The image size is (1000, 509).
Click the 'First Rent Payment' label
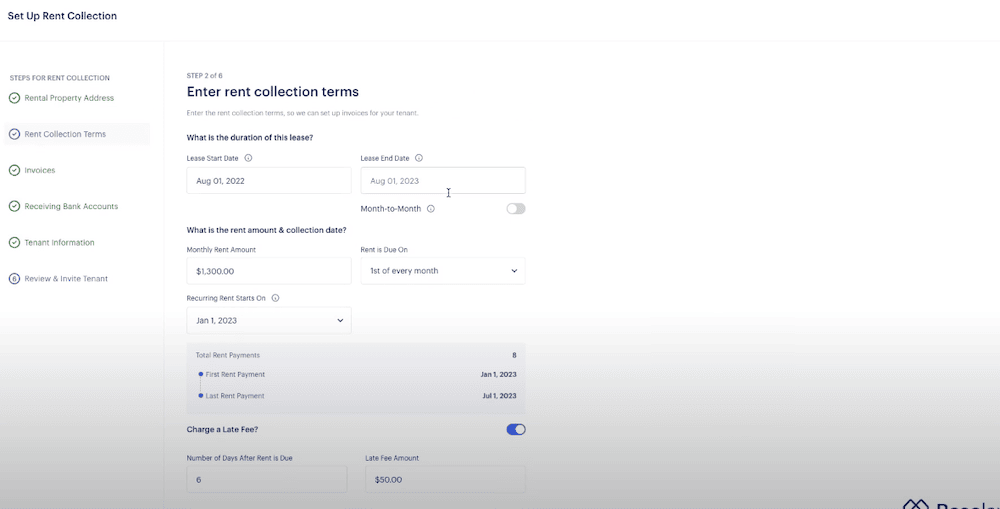pyautogui.click(x=235, y=374)
